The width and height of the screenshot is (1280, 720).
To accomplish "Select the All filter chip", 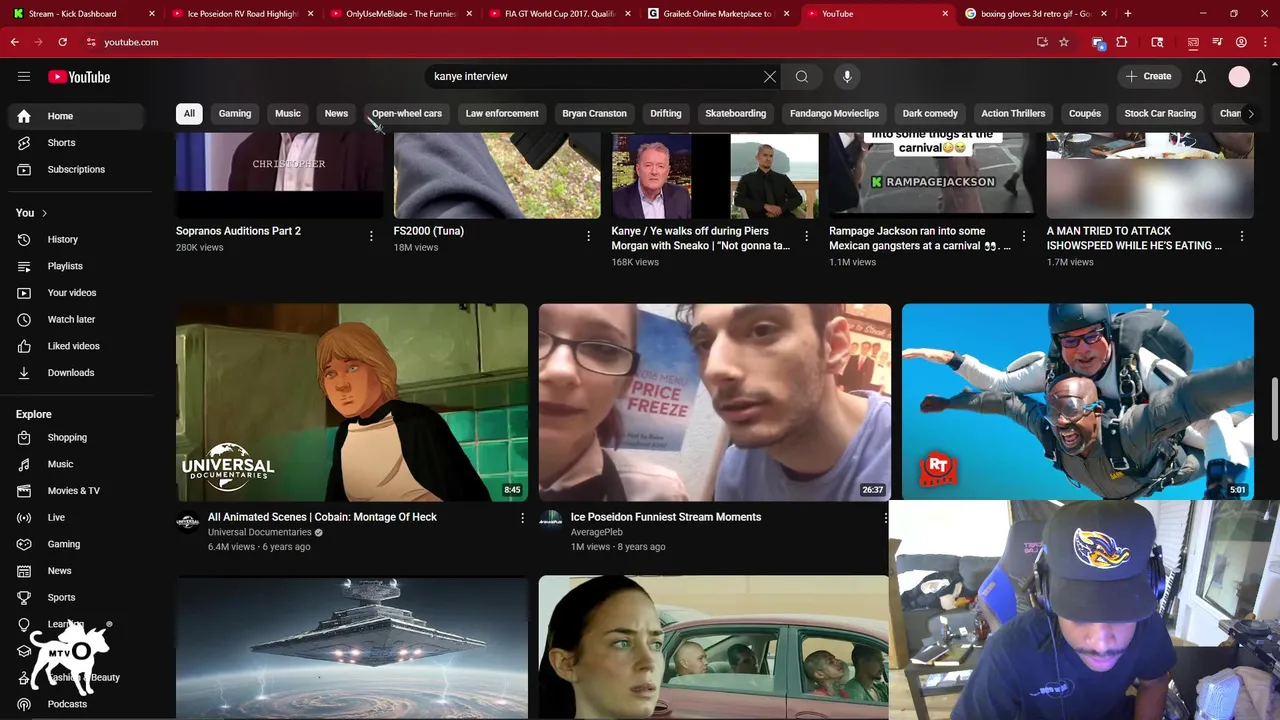I will click(x=189, y=114).
